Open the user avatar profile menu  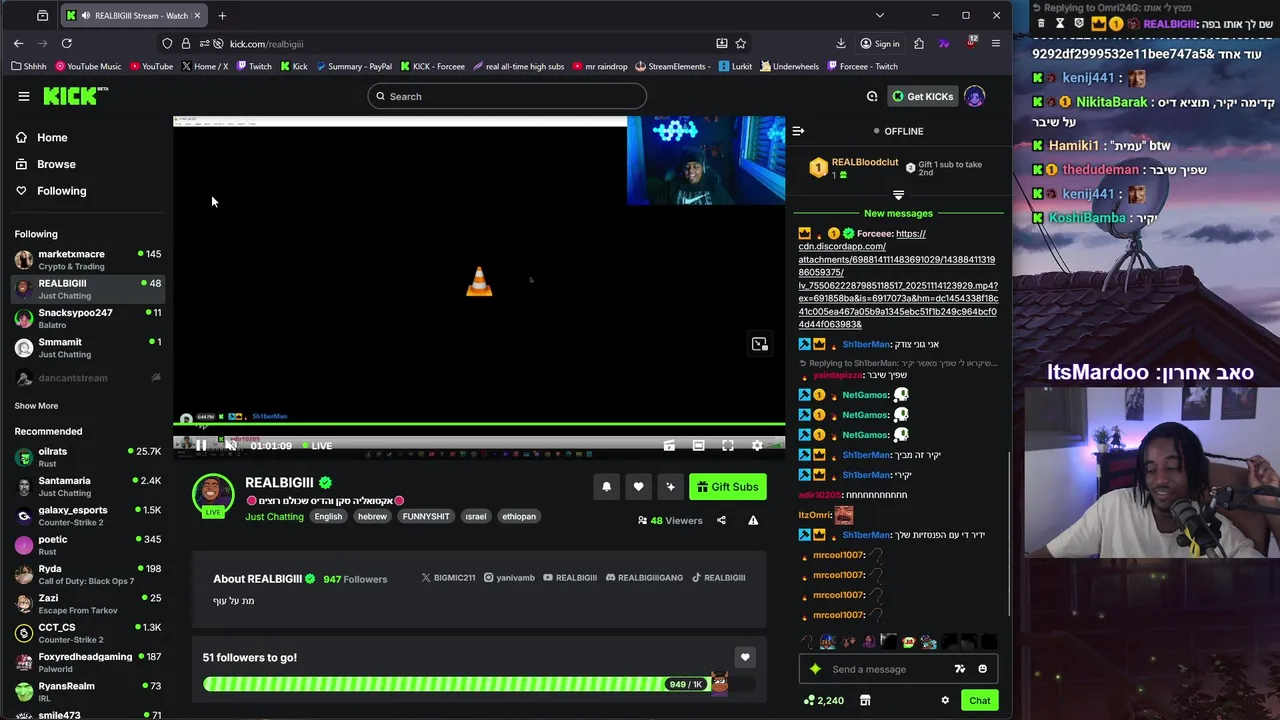click(975, 96)
